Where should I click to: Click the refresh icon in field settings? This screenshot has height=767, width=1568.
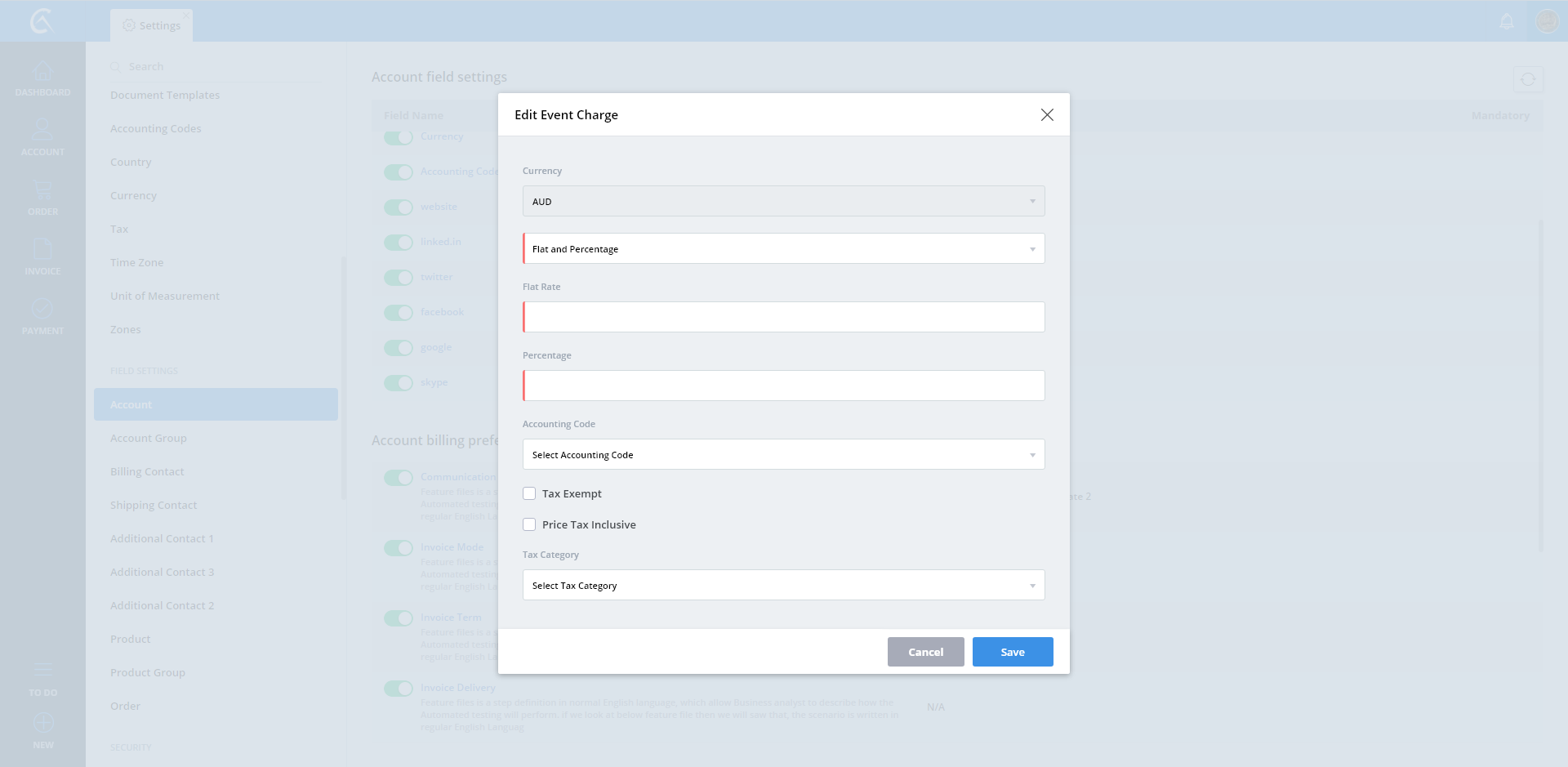tap(1528, 80)
